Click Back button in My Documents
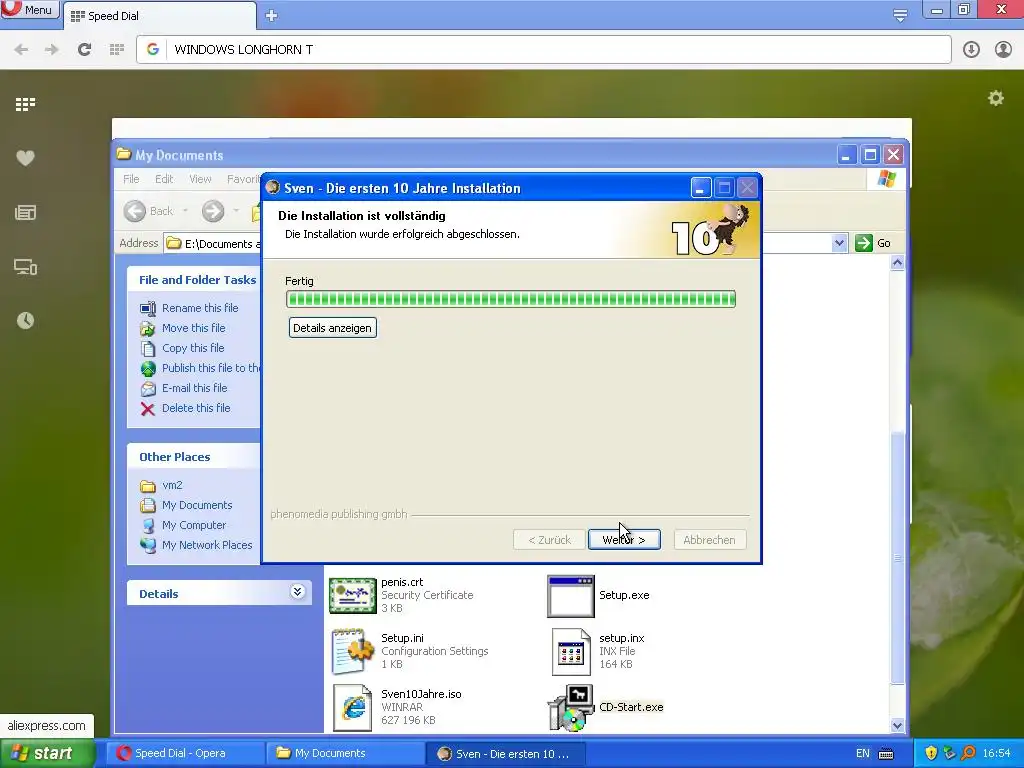This screenshot has width=1024, height=768. click(149, 211)
